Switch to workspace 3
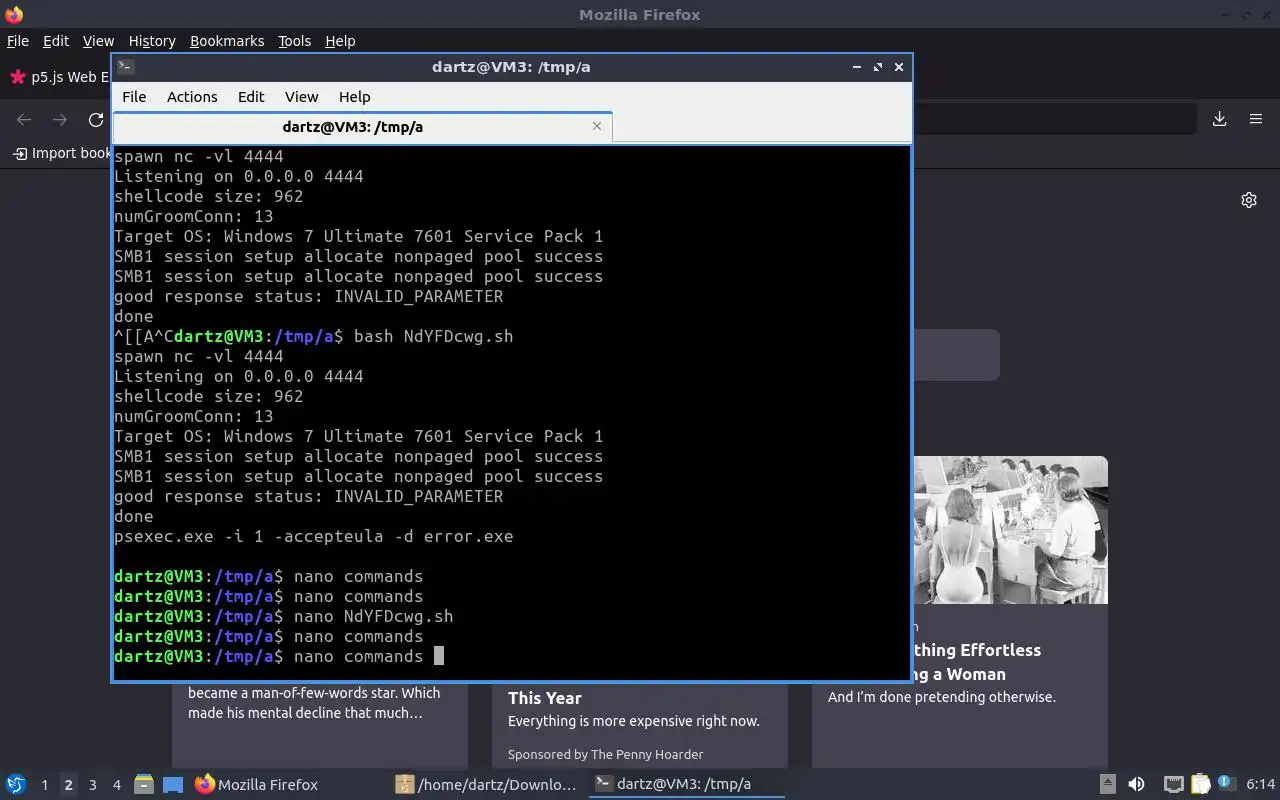Image resolution: width=1280 pixels, height=800 pixels. click(92, 785)
